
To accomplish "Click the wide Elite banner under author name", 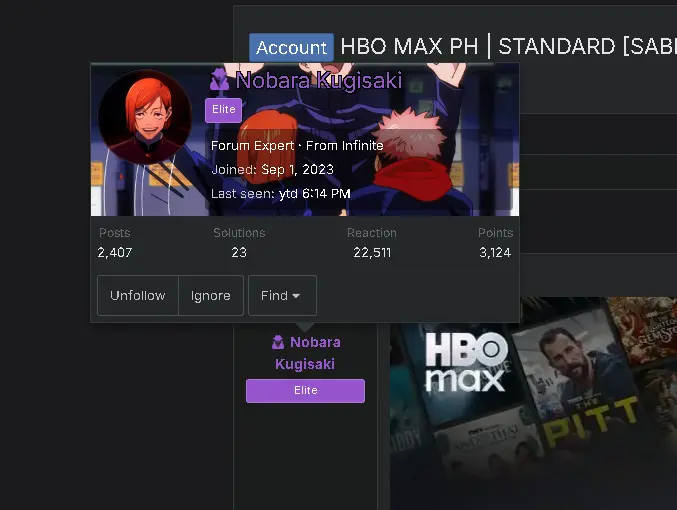I will pos(305,391).
